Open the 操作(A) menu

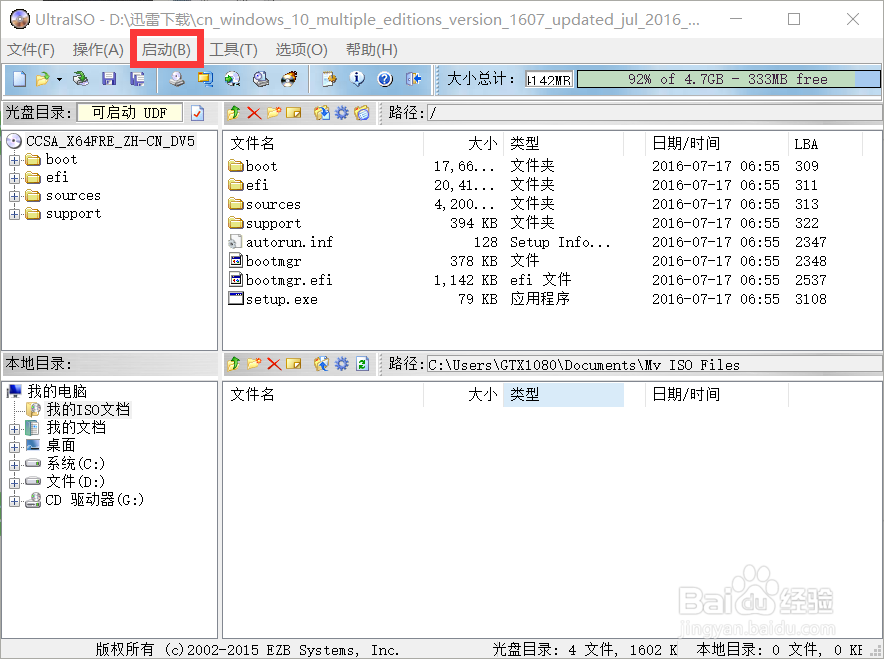pyautogui.click(x=98, y=50)
